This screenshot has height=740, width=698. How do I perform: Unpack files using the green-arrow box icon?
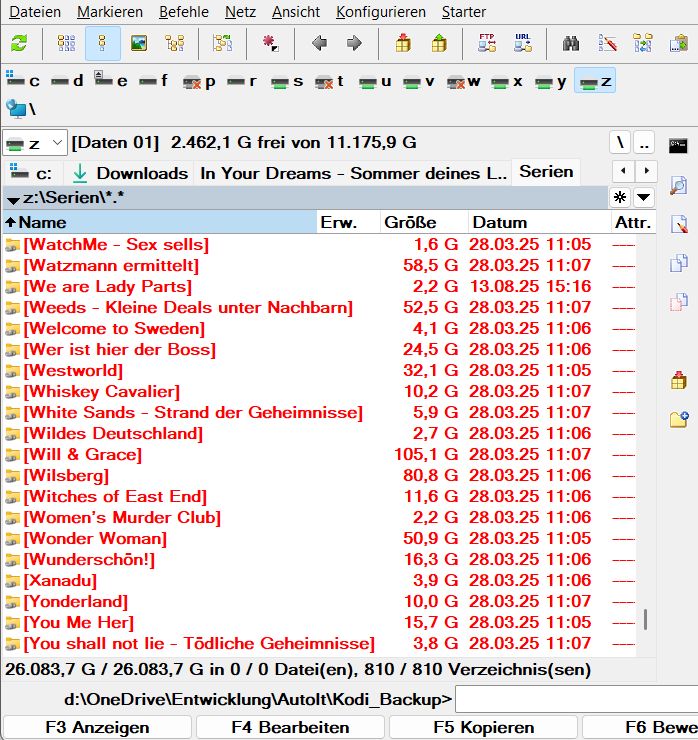click(439, 44)
